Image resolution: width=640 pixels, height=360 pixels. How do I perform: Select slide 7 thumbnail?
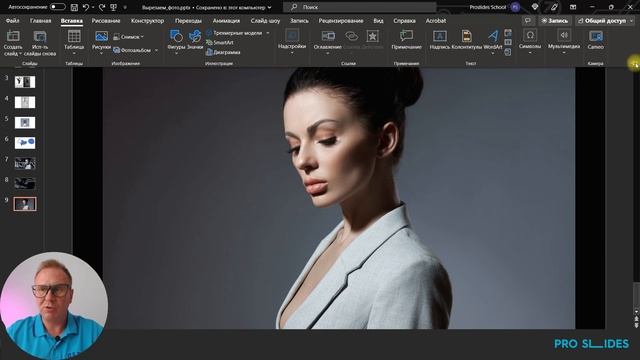click(x=25, y=163)
